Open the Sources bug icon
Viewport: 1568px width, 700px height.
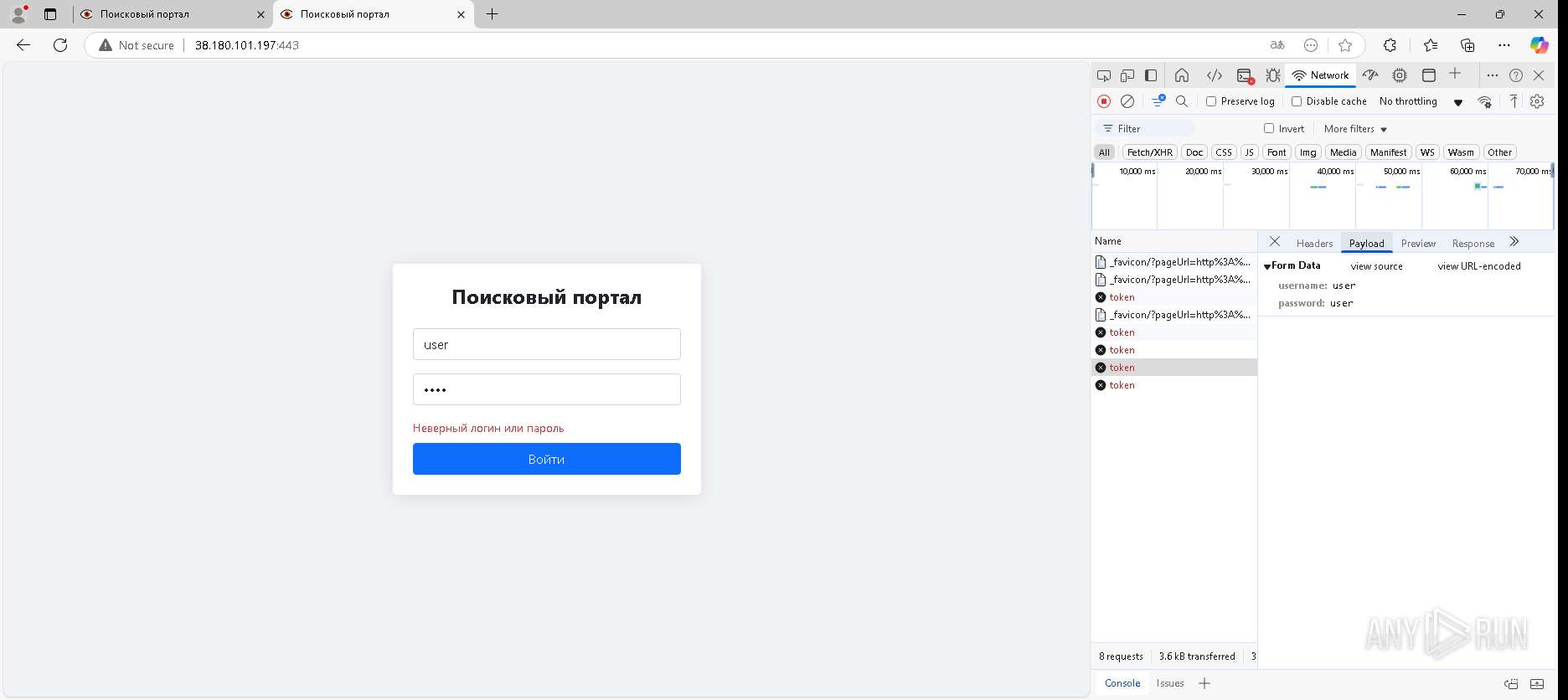(1273, 75)
